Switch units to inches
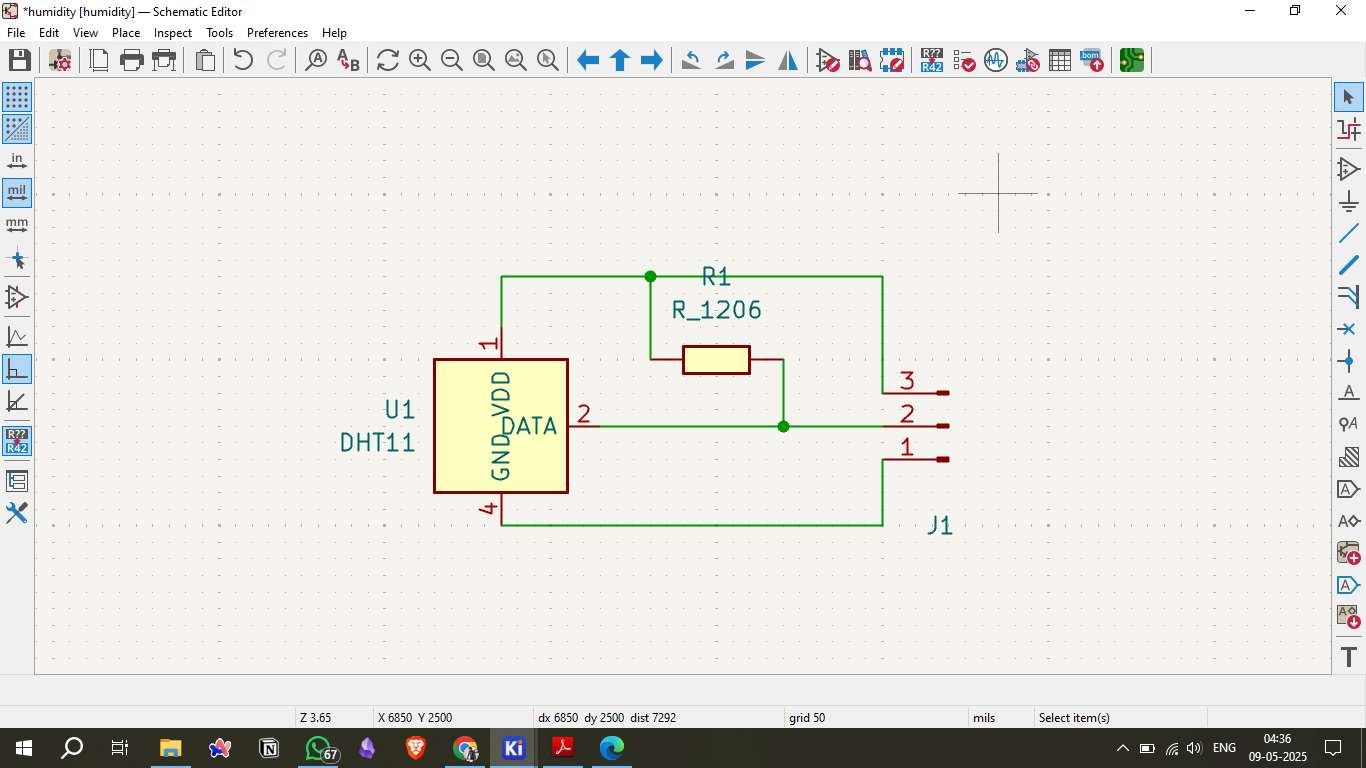 click(17, 161)
